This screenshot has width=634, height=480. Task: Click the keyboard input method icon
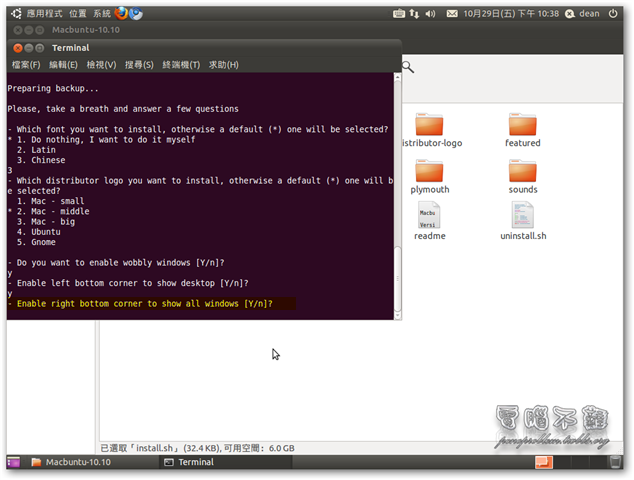tap(399, 14)
